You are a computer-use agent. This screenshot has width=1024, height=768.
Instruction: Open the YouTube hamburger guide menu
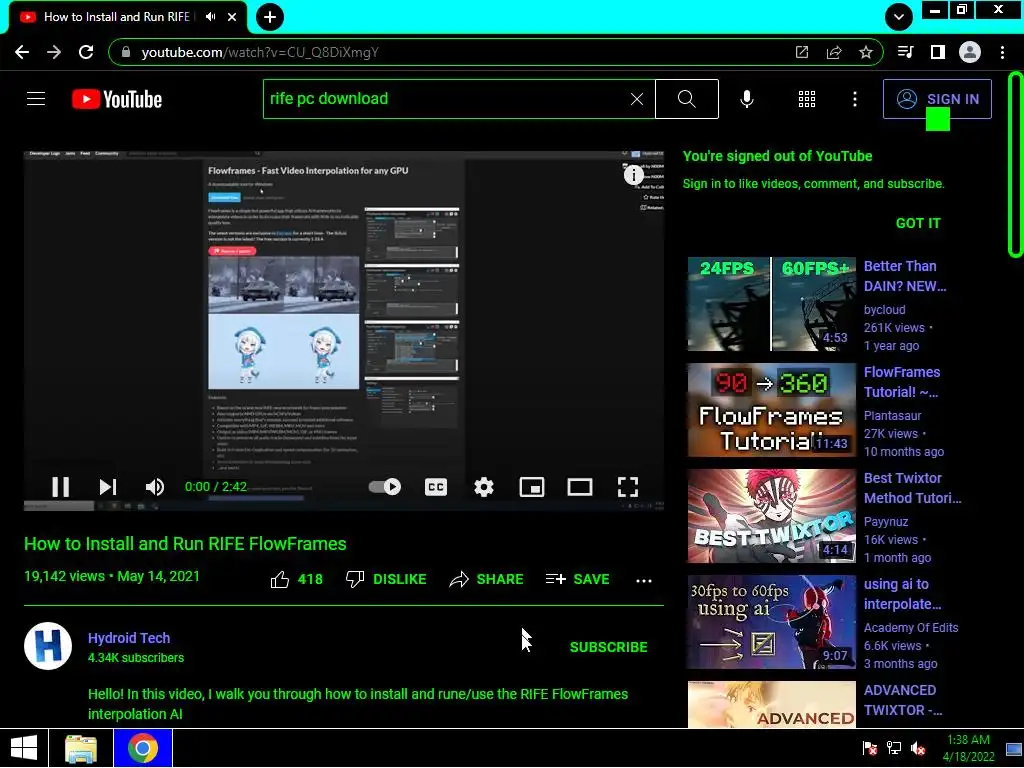pos(36,99)
